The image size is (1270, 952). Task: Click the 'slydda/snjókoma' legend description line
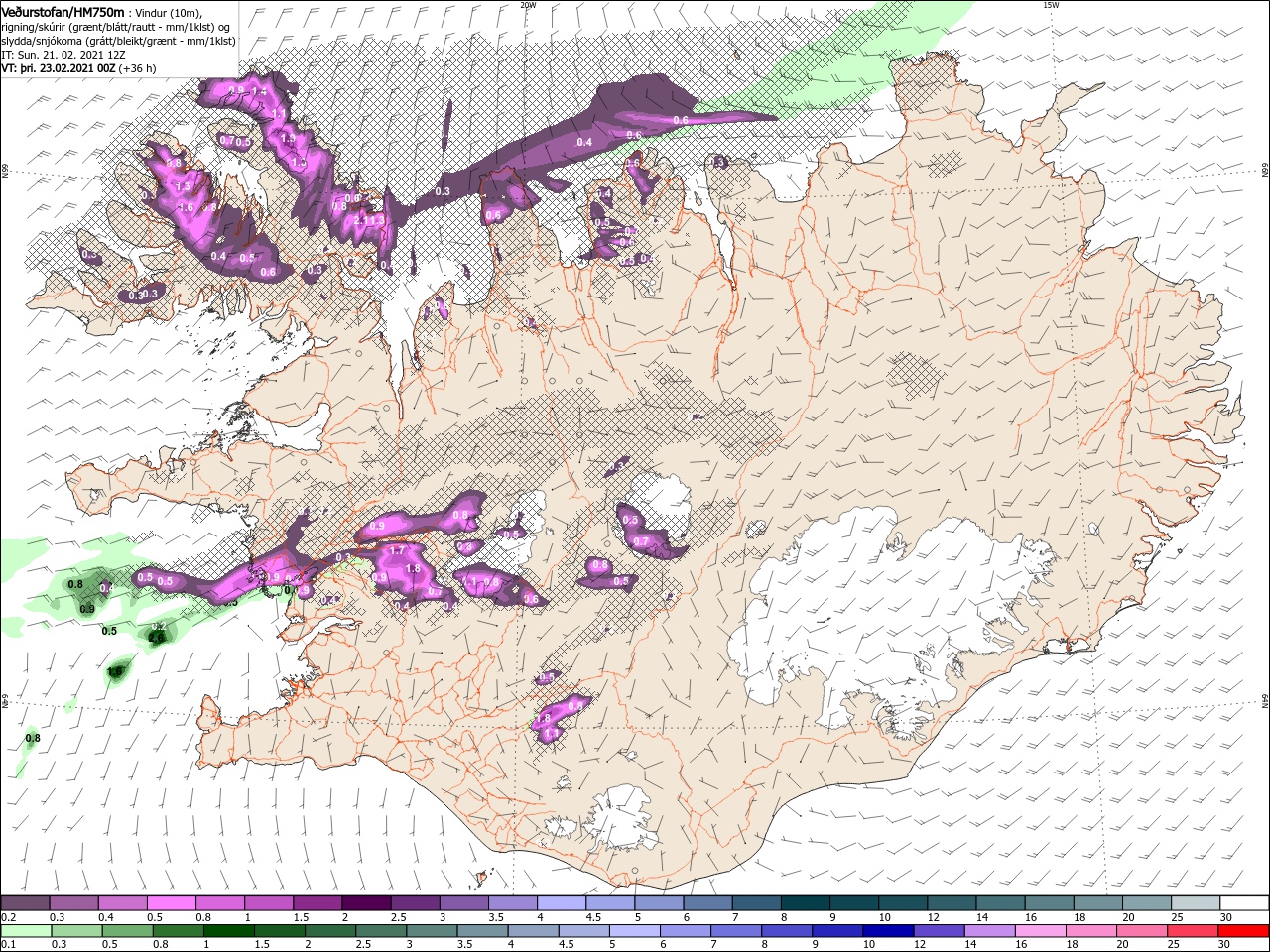point(119,40)
